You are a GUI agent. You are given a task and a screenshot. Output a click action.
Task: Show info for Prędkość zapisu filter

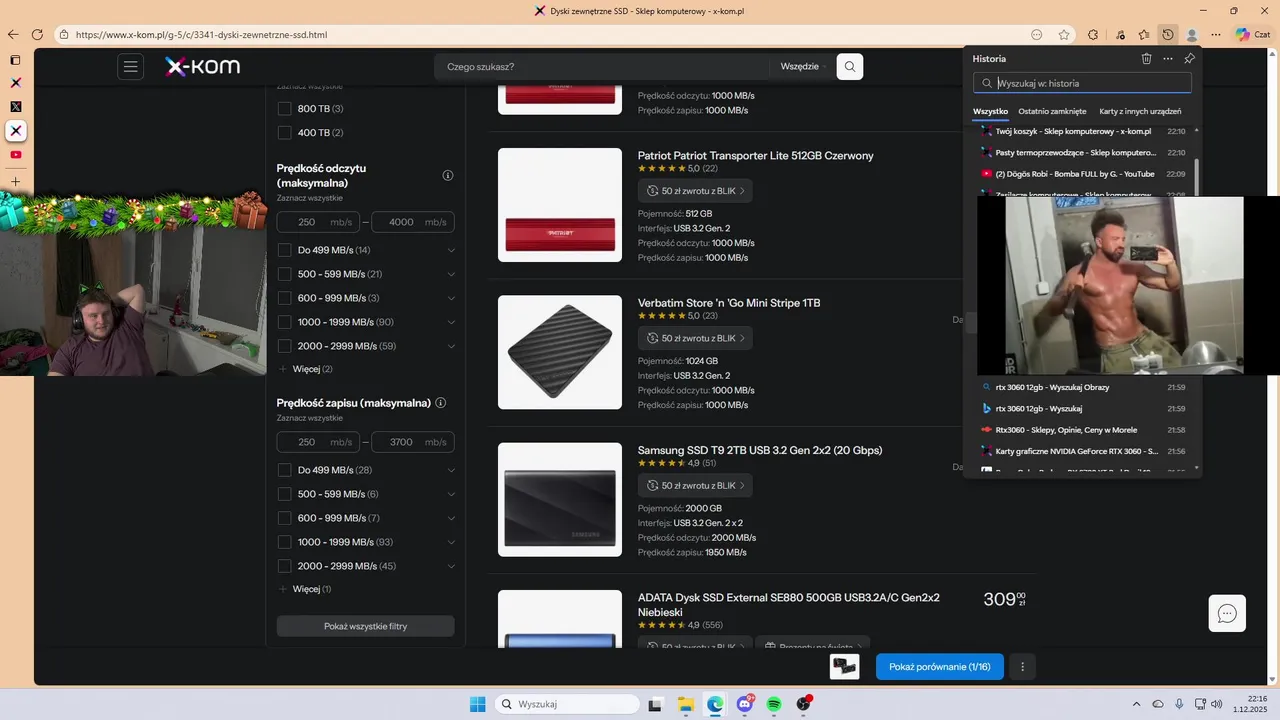(441, 403)
